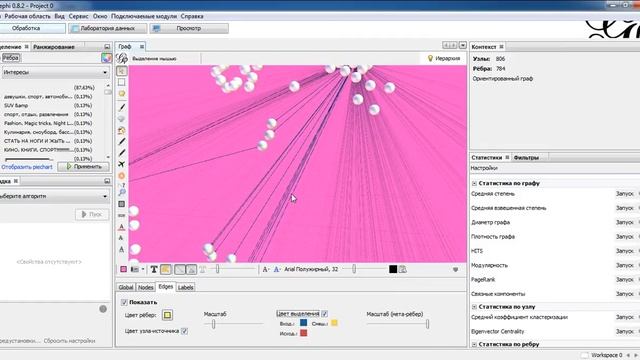Toggle show edge labels button
This screenshot has width=640, height=360.
[202, 269]
